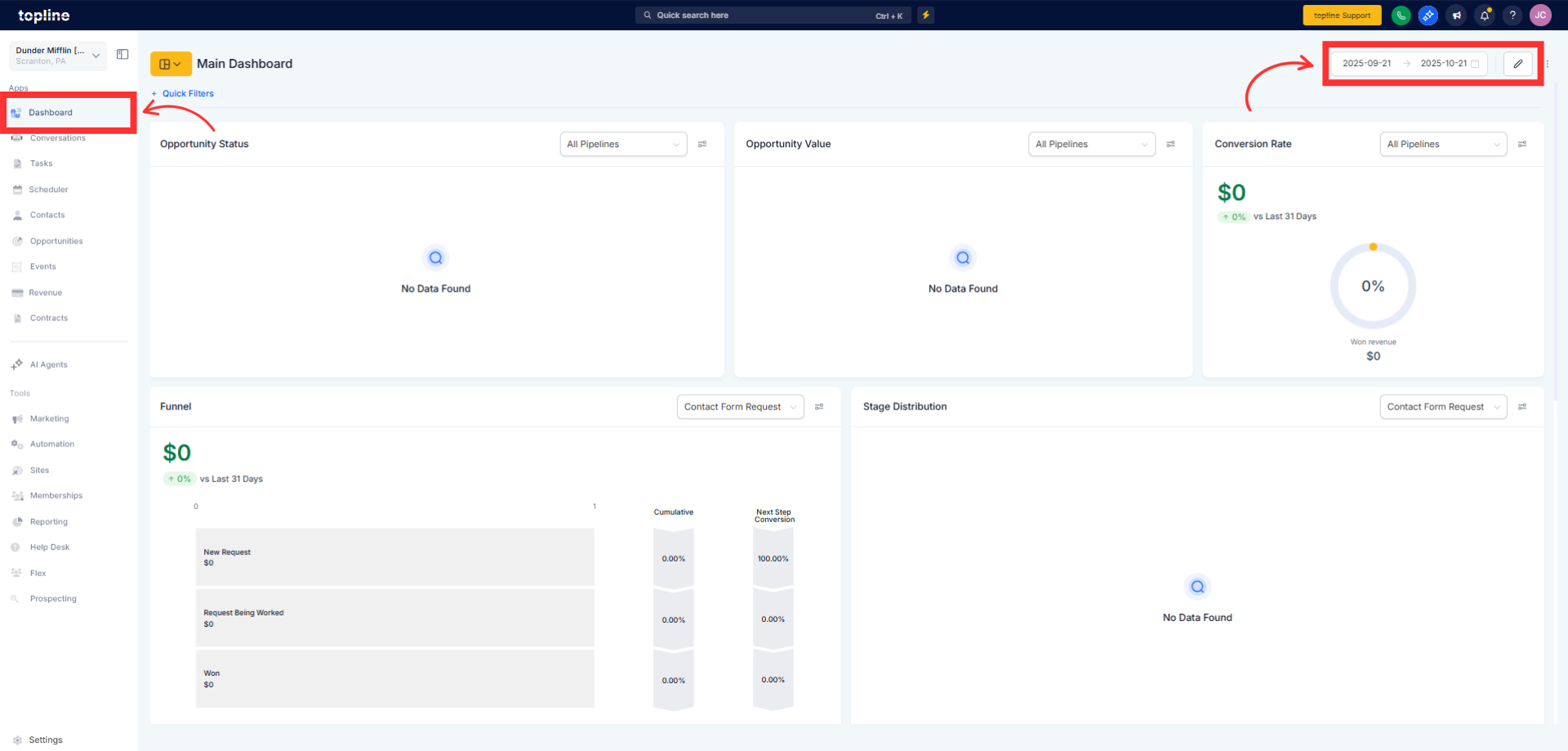Expand the yellow dashboard selector button
Image resolution: width=1568 pixels, height=751 pixels.
point(171,64)
